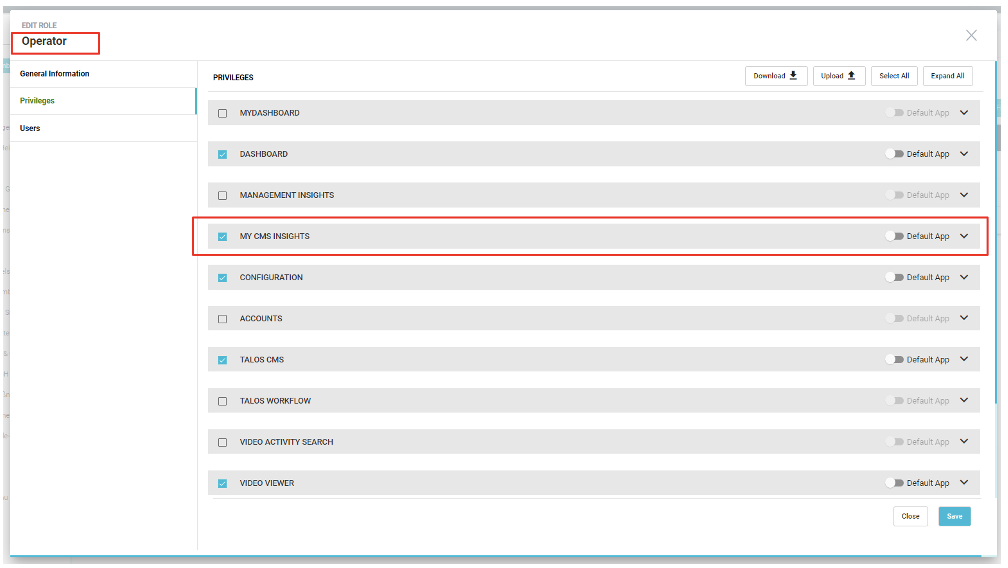
Task: Click the Expand All button
Action: tap(948, 76)
